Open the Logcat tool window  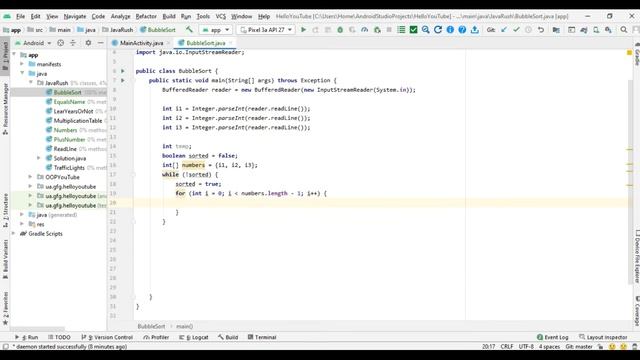tap(194, 337)
